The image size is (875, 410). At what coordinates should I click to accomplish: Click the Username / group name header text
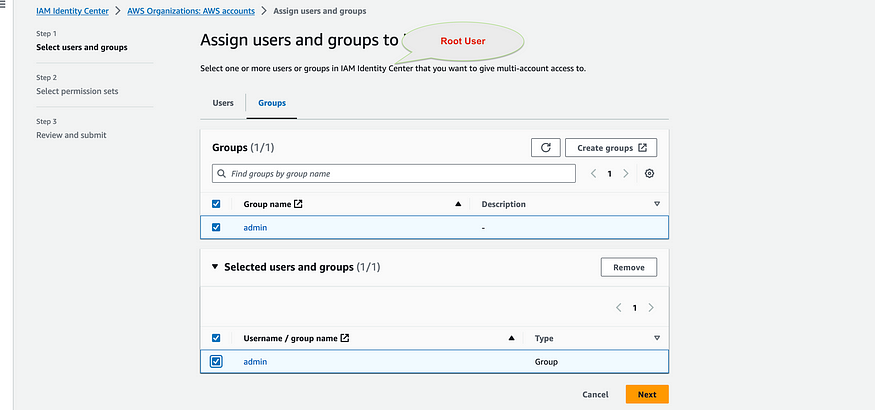tap(290, 338)
